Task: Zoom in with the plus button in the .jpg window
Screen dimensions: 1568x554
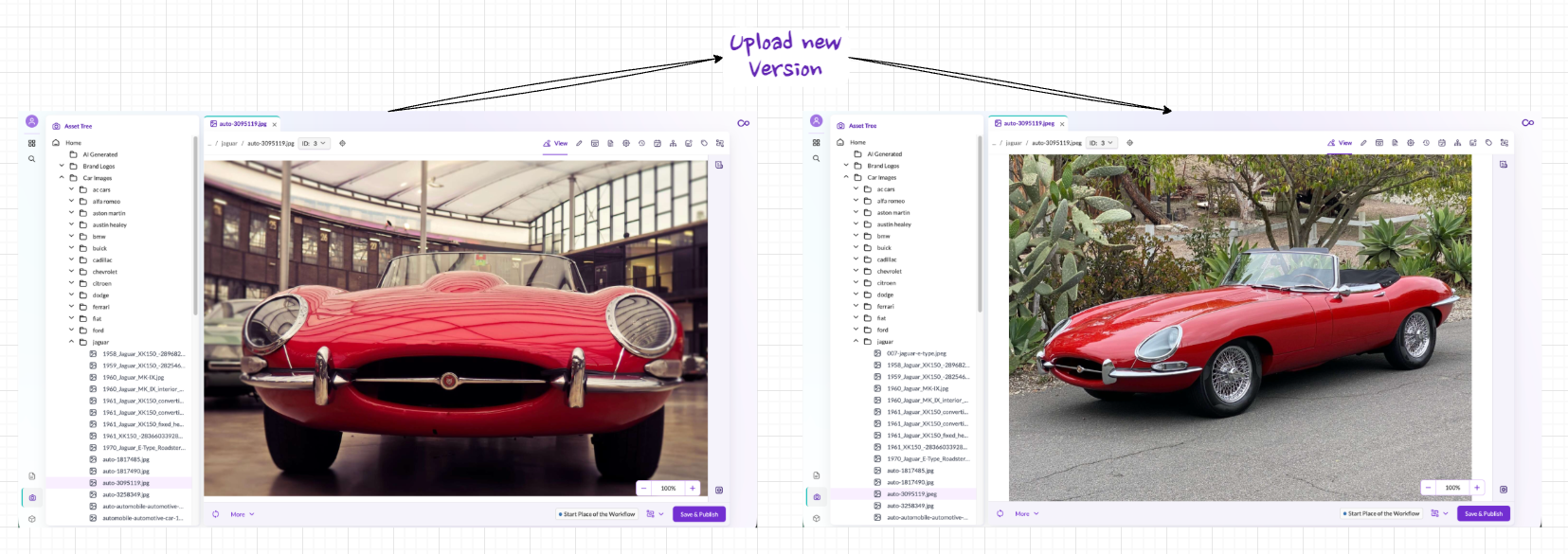Action: [x=693, y=489]
